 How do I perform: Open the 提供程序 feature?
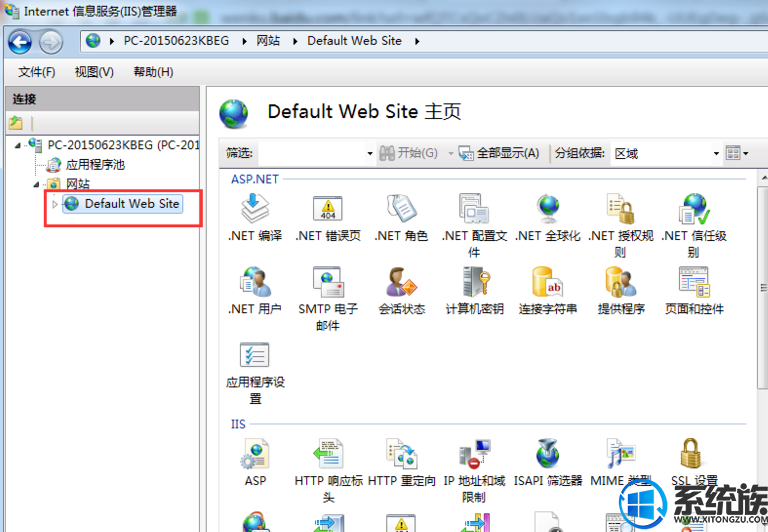coord(621,290)
